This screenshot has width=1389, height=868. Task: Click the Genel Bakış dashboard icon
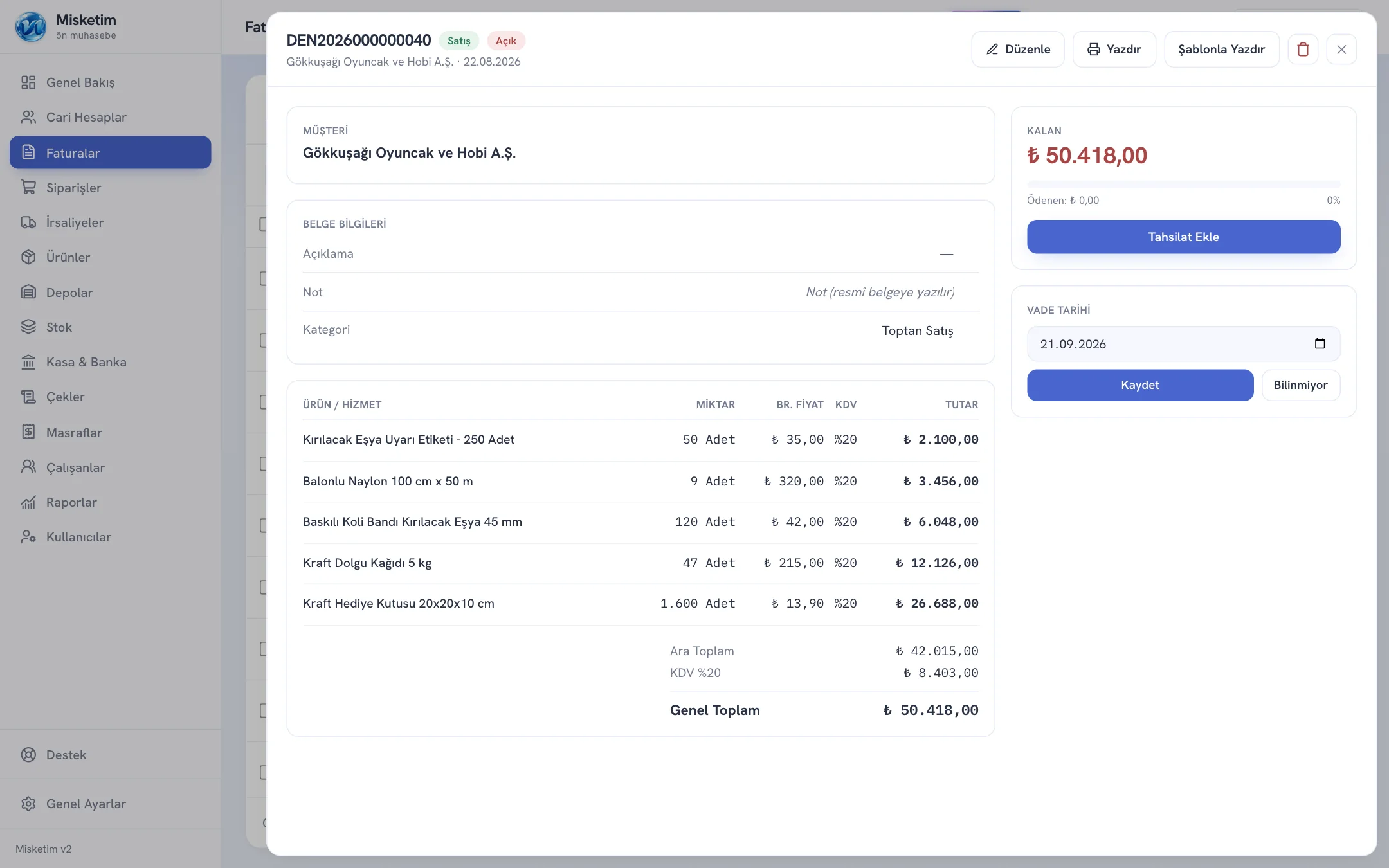pos(28,82)
